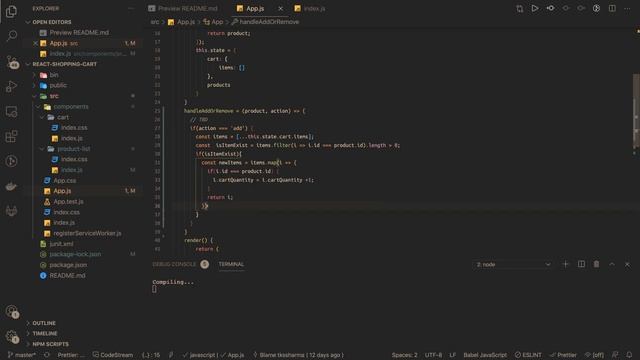Open the Search view in activity bar
Viewport: 640px width, 360px height.
(x=11, y=36)
